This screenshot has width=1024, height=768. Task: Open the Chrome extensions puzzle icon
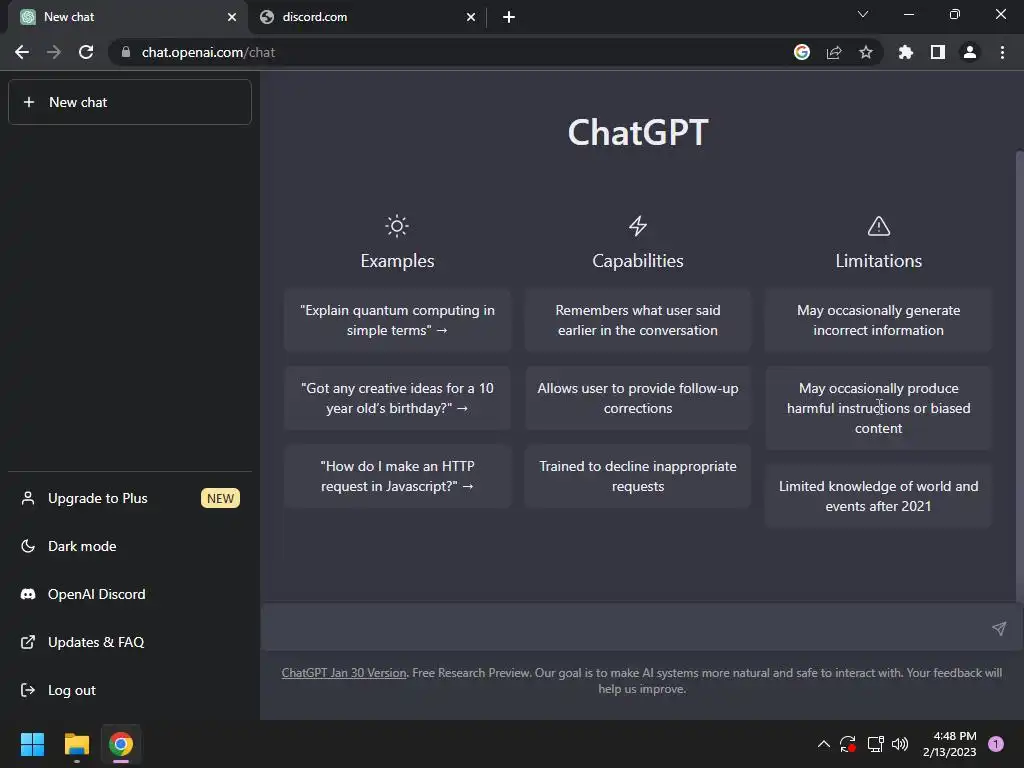coord(905,52)
